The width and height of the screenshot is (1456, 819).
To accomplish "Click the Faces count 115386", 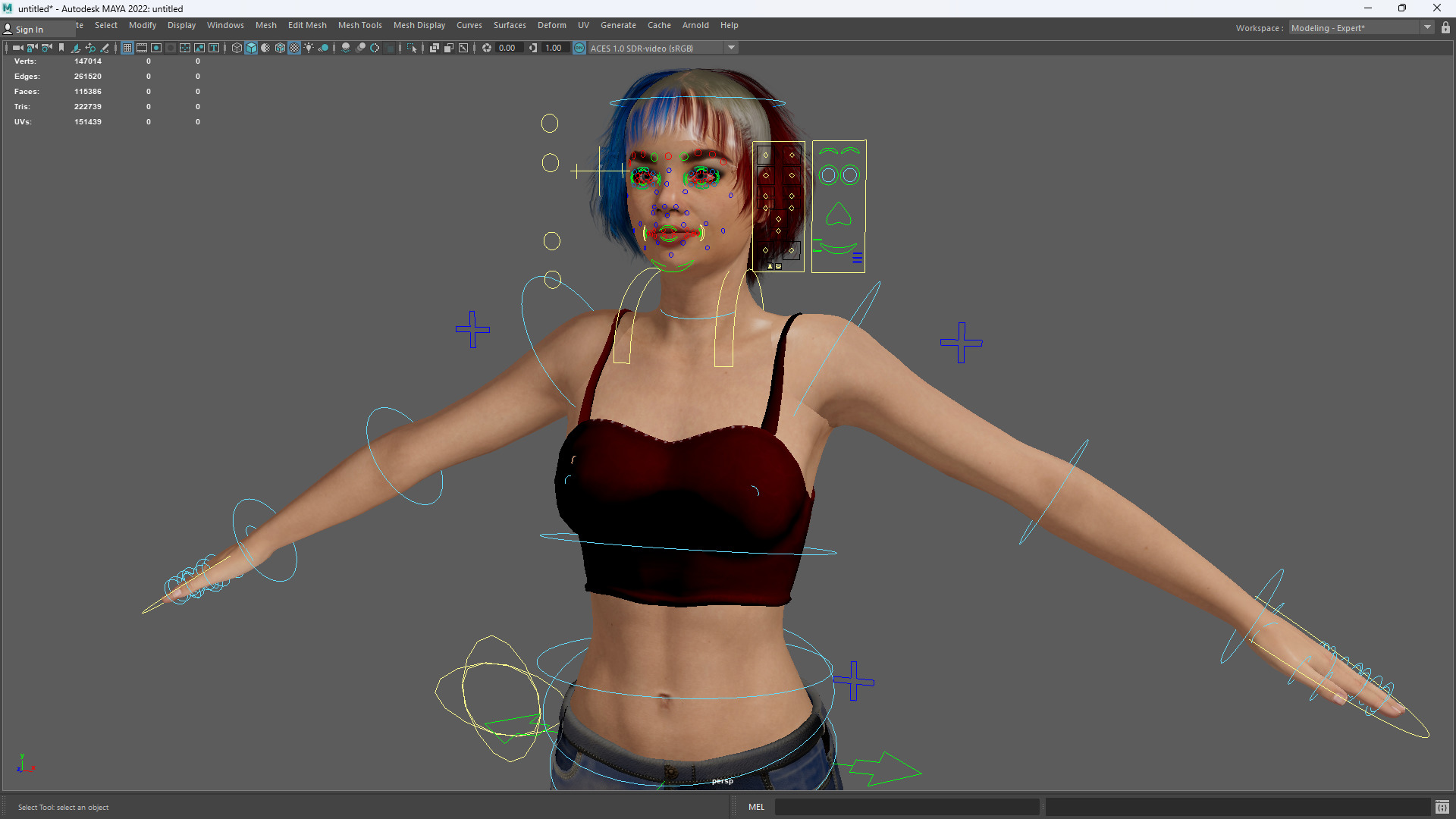I will pos(87,92).
